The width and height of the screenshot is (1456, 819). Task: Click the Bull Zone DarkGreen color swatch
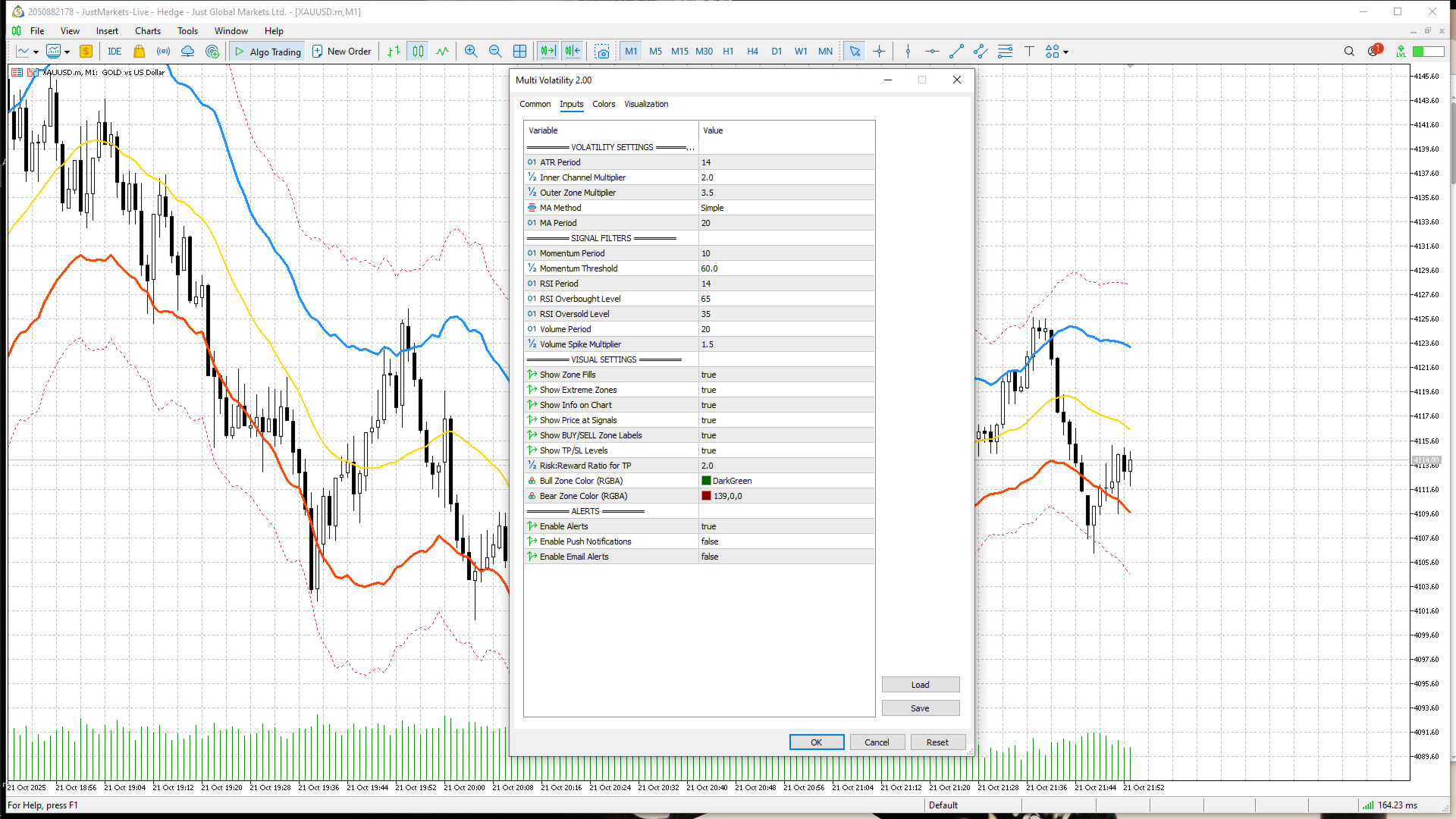click(706, 481)
